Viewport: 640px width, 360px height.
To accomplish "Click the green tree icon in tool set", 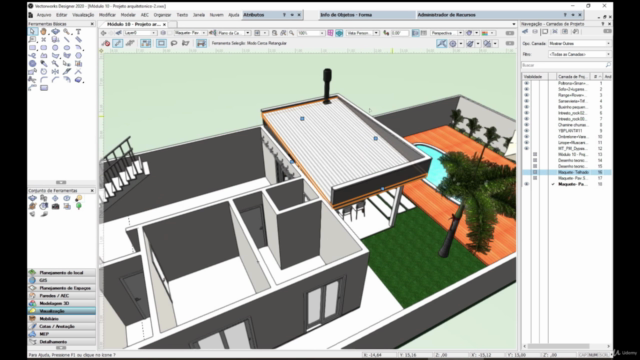I will coord(78,206).
